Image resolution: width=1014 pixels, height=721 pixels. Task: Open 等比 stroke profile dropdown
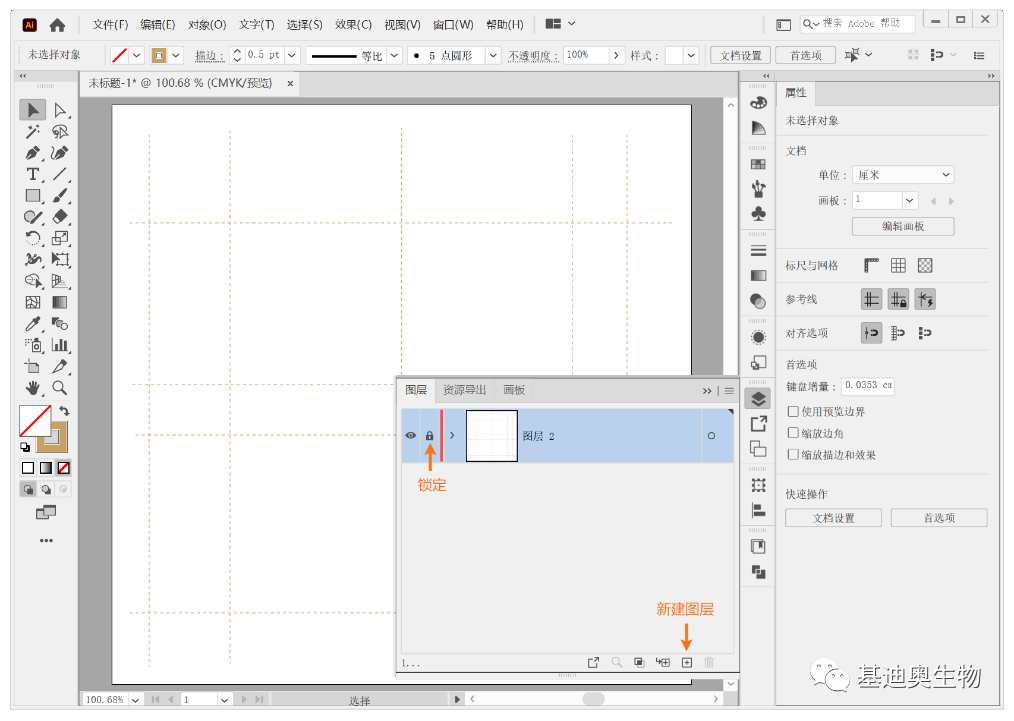click(x=394, y=56)
